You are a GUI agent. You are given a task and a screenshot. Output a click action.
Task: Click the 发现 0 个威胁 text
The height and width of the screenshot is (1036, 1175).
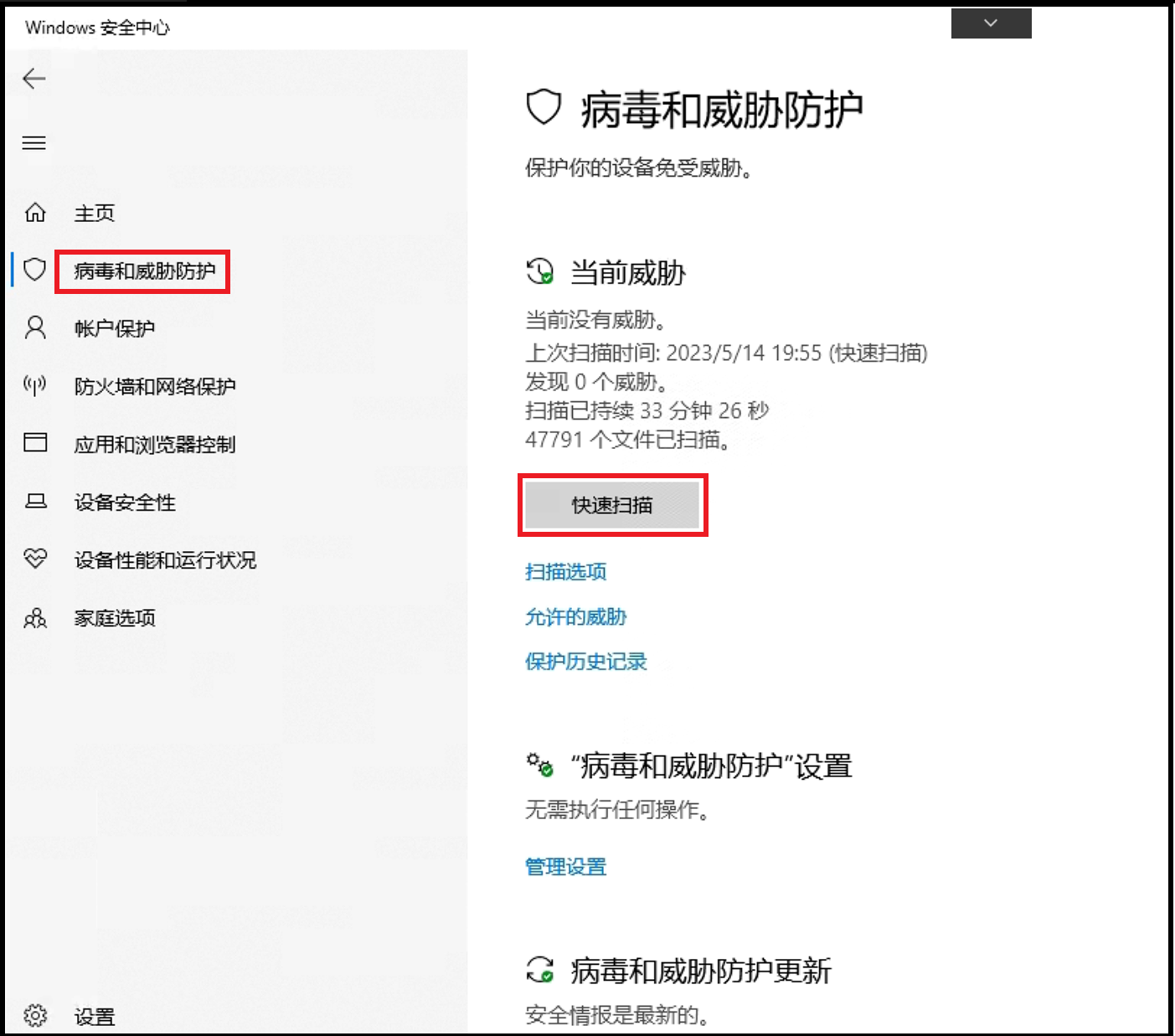pyautogui.click(x=597, y=382)
